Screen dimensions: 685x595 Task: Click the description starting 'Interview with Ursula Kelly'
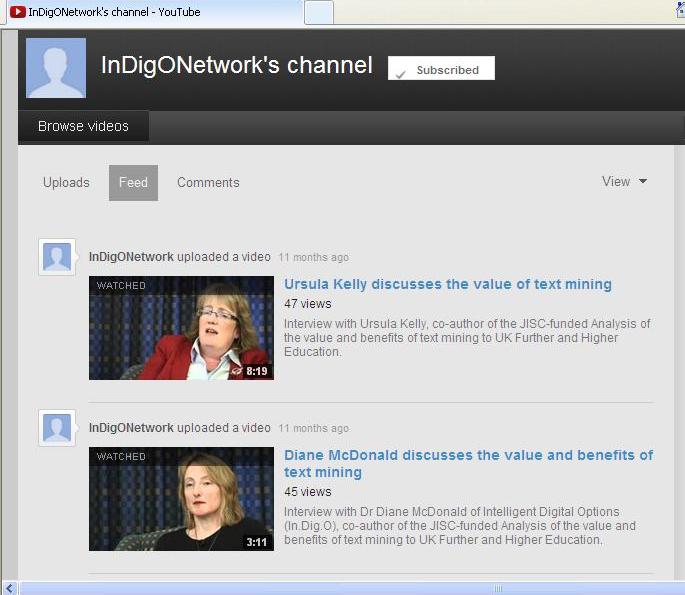coord(467,338)
